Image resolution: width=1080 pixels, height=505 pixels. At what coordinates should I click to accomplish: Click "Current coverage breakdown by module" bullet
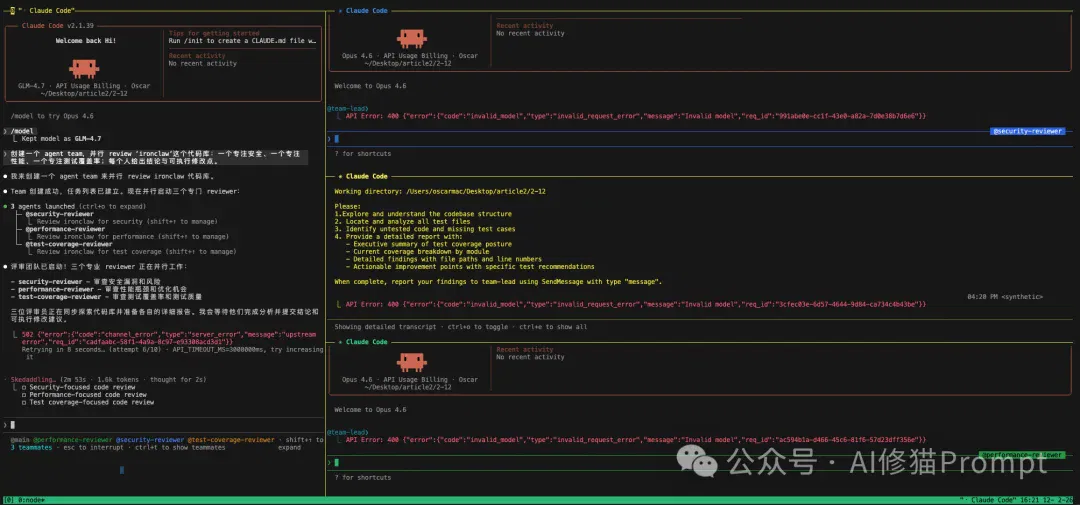pyautogui.click(x=417, y=251)
